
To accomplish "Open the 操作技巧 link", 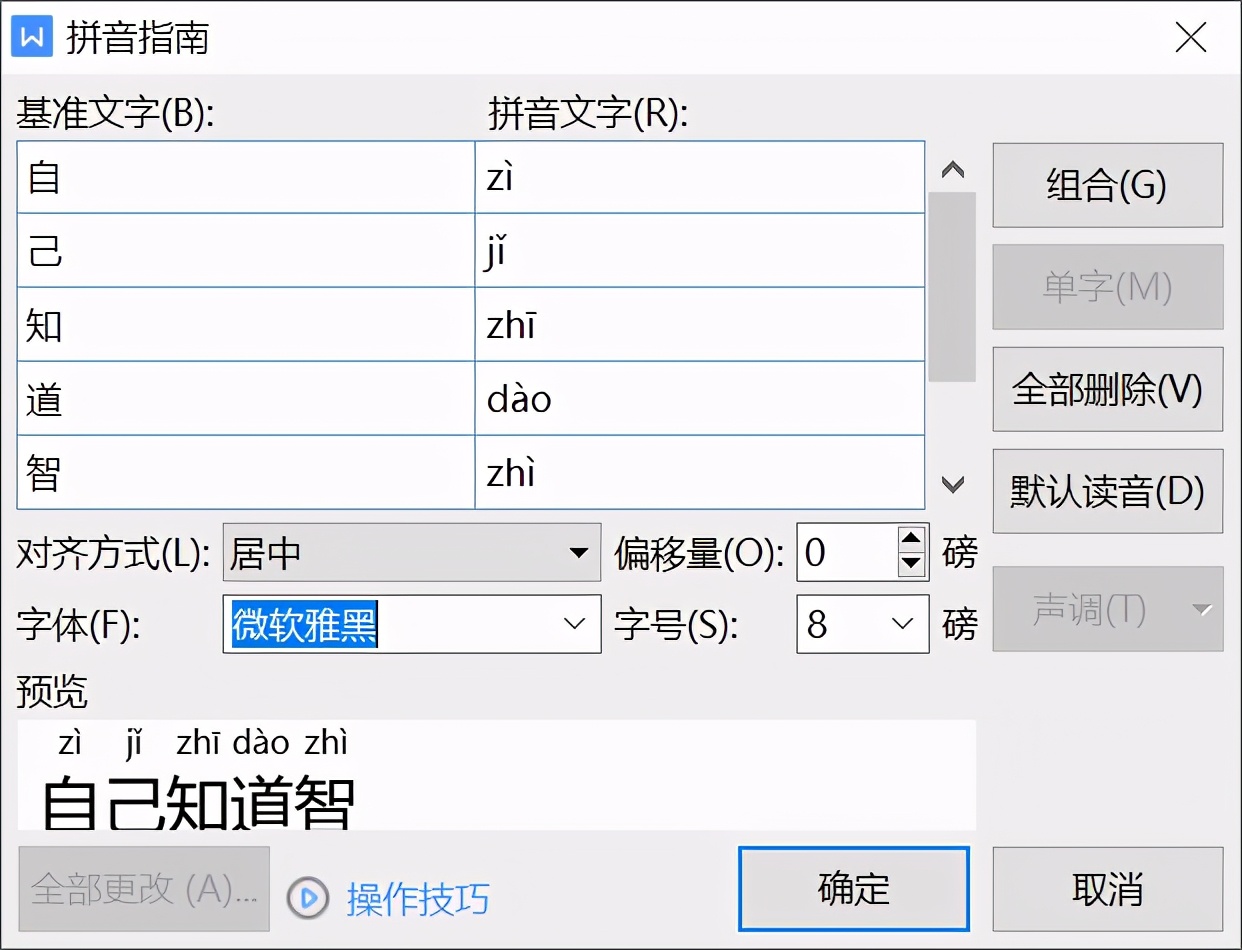I will (418, 899).
